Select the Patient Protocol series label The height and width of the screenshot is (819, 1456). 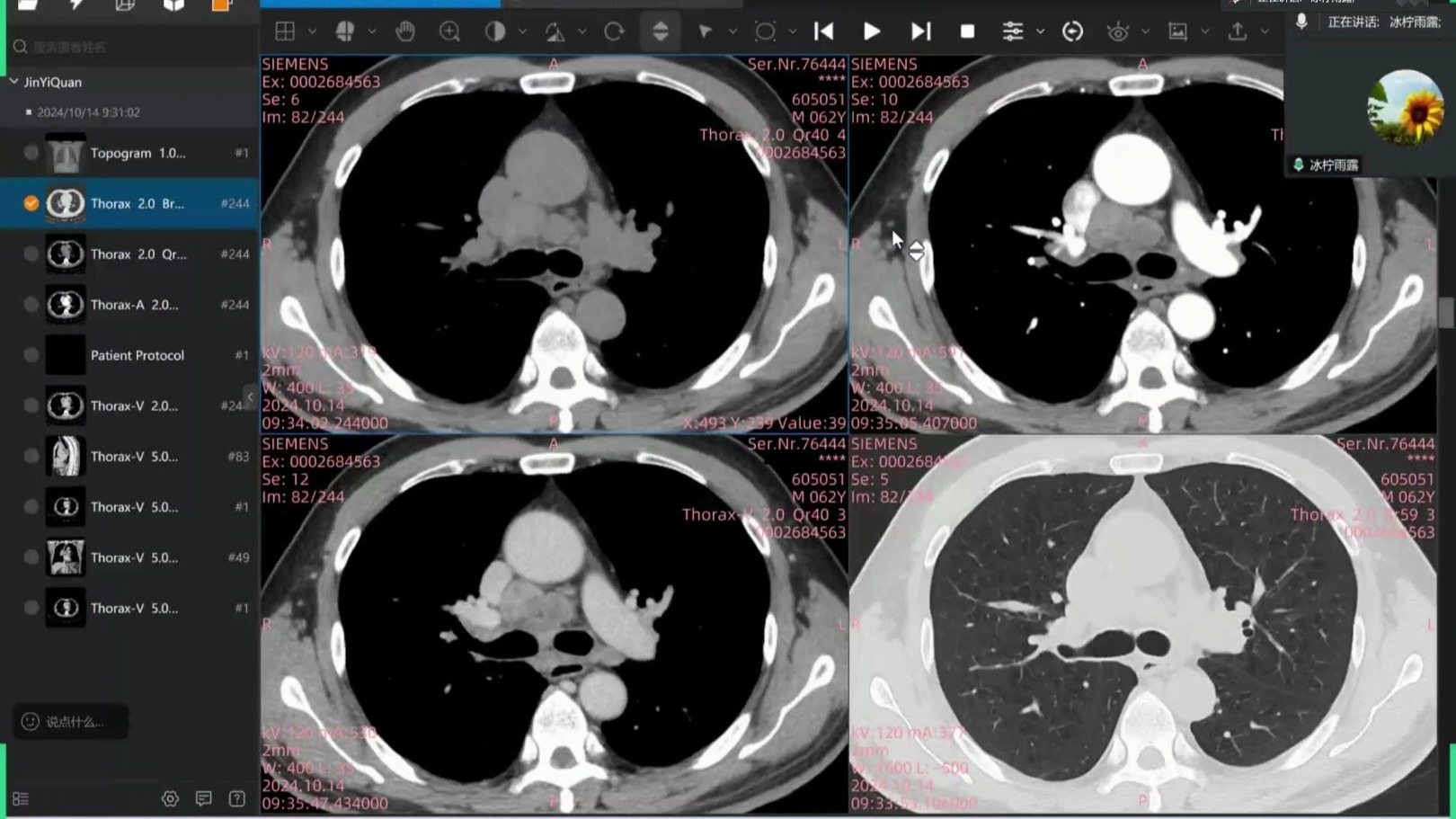pyautogui.click(x=138, y=355)
